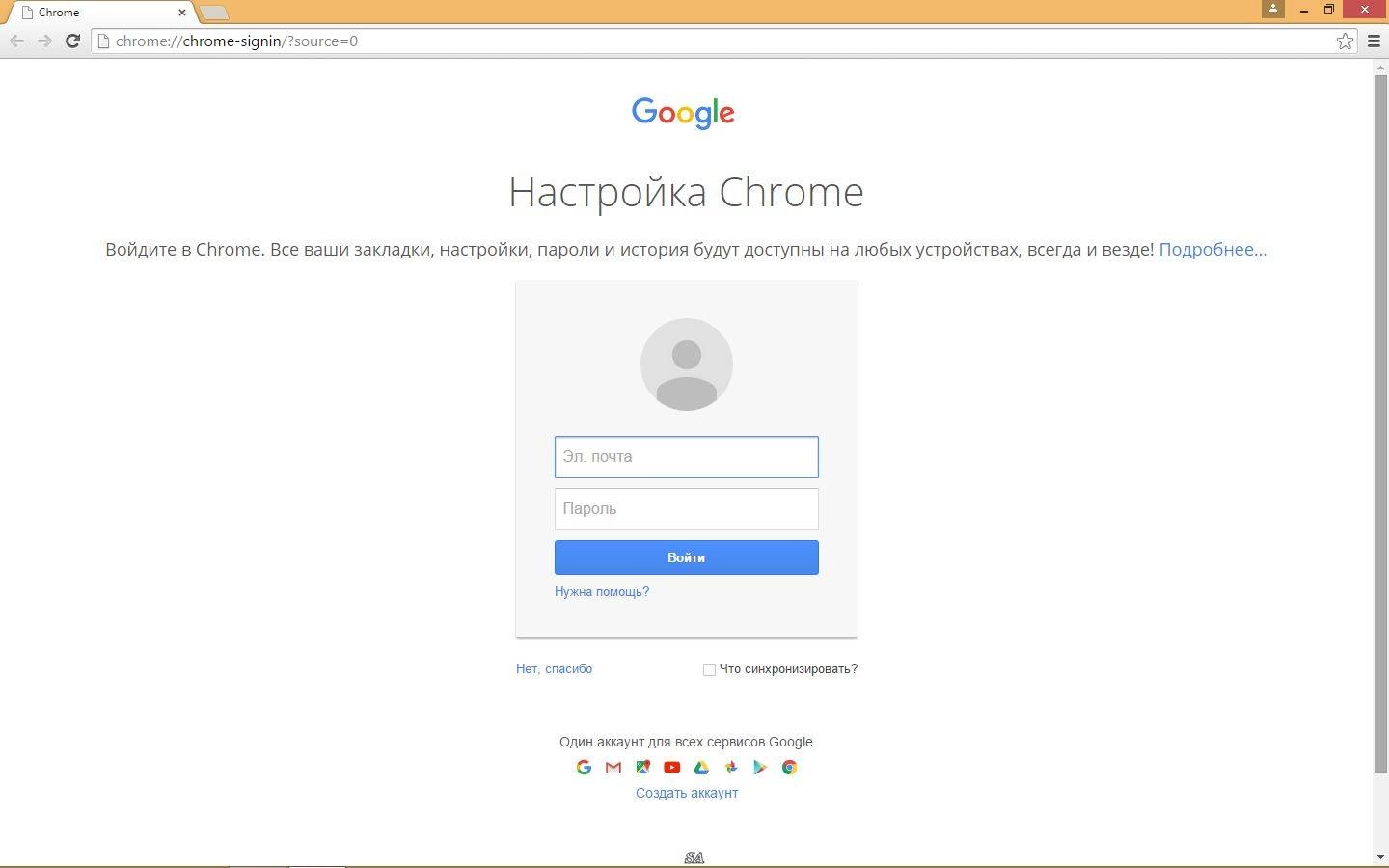
Task: Bookmark this page with the star icon
Action: tap(1345, 41)
